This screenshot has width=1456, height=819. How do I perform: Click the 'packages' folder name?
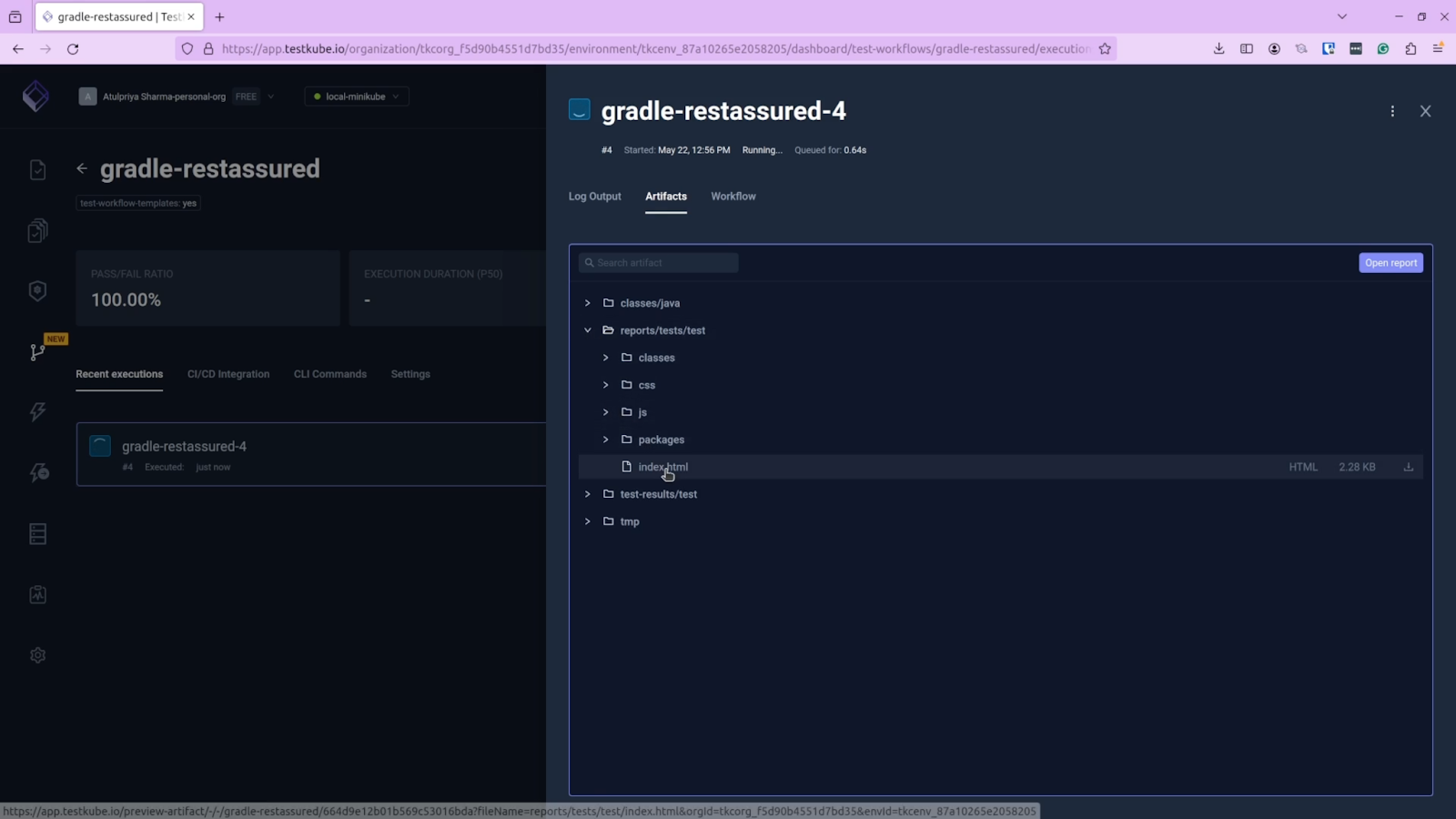tap(662, 440)
